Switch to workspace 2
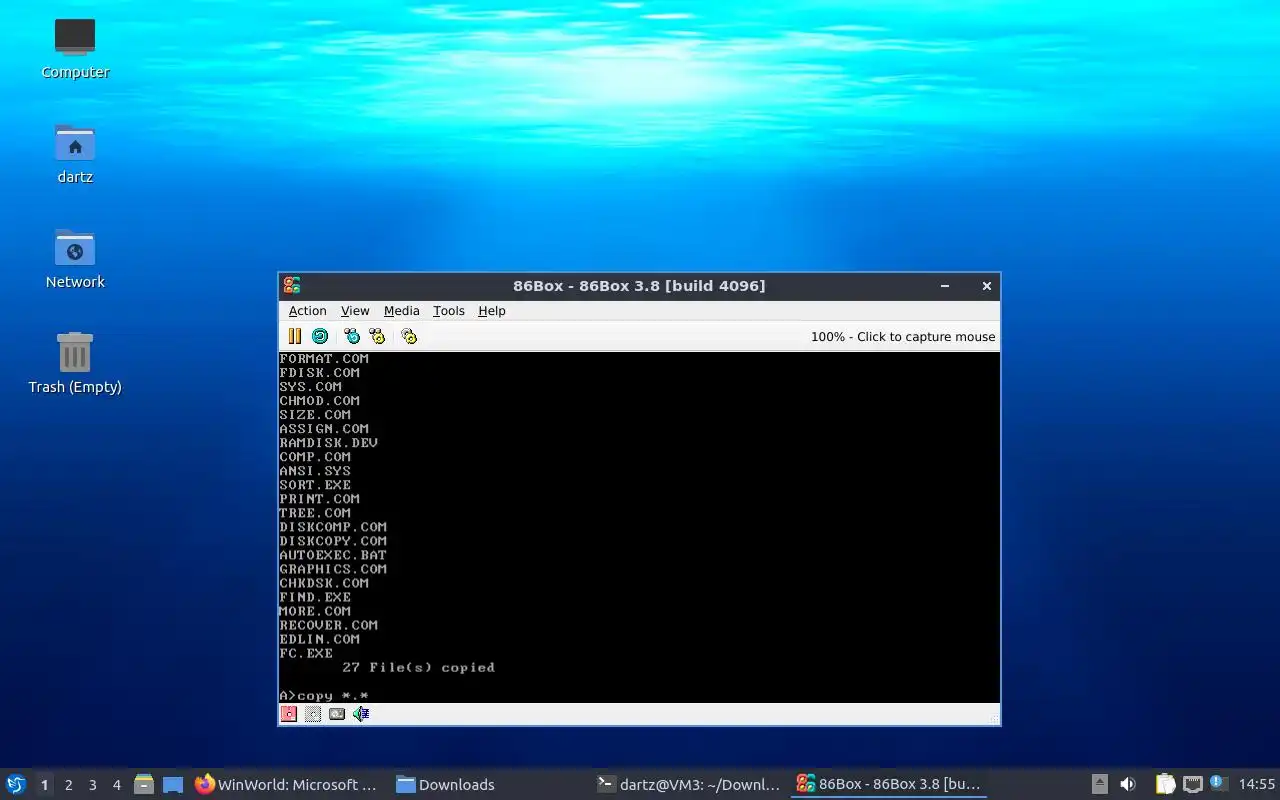Image resolution: width=1280 pixels, height=800 pixels. tap(68, 785)
